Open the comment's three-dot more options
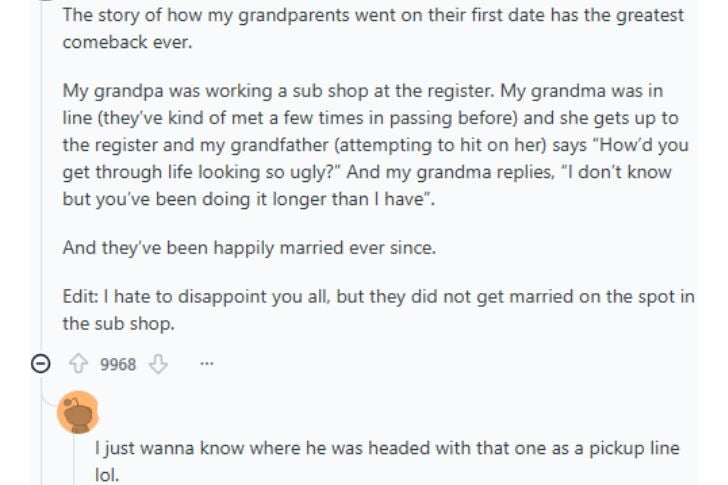This screenshot has height=485, width=728. (206, 364)
